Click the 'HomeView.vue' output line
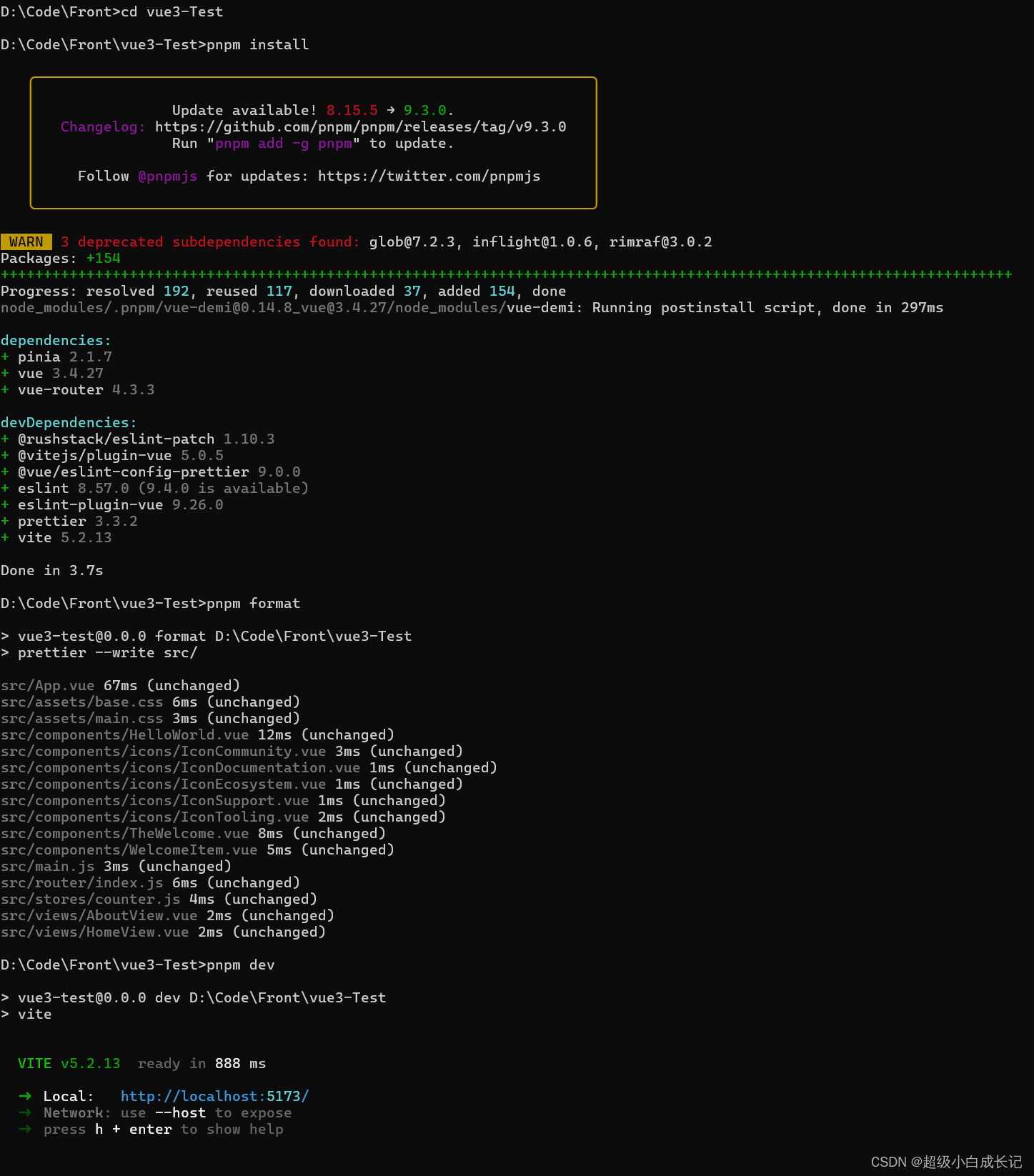 point(163,932)
